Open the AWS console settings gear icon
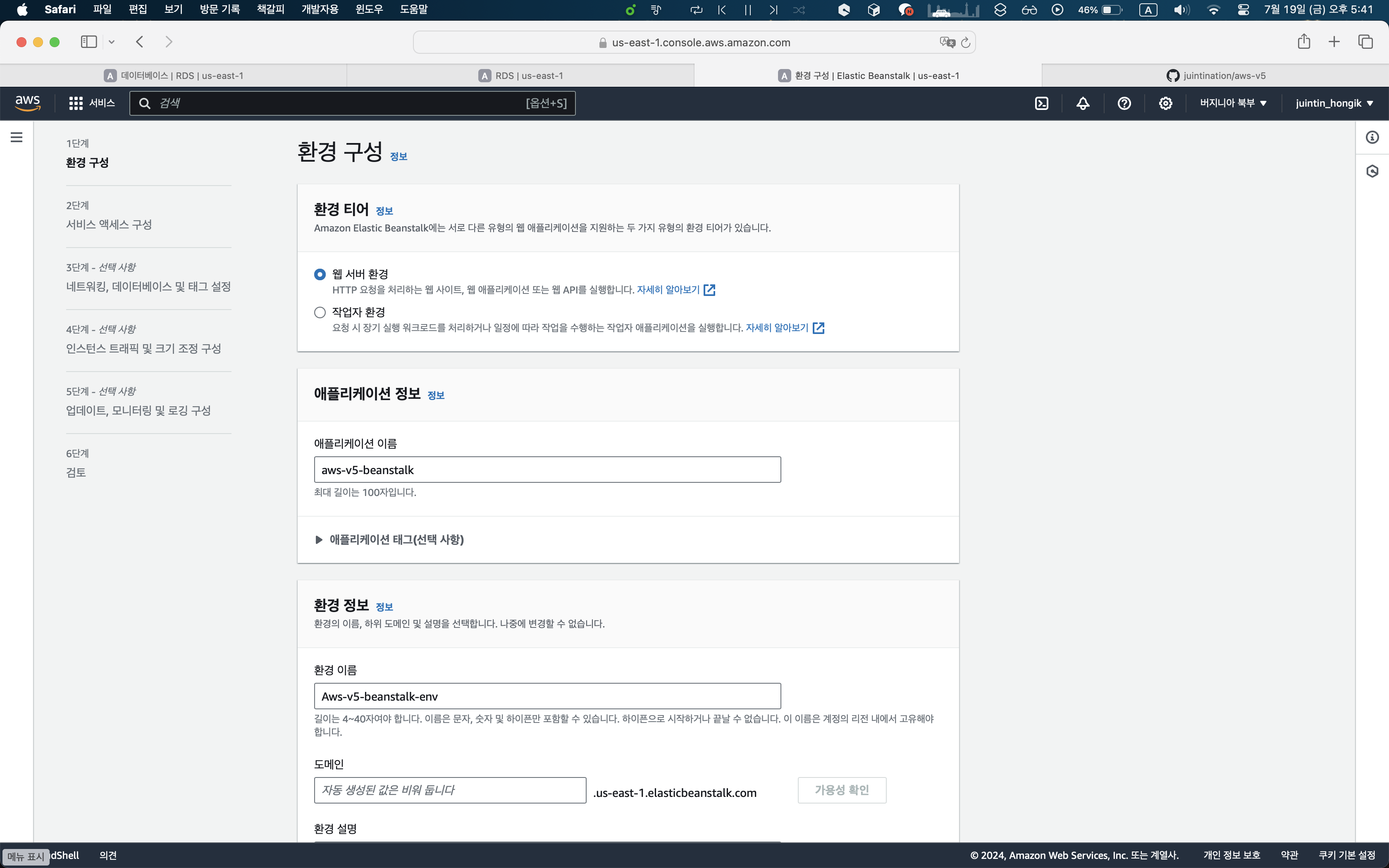 (x=1165, y=103)
